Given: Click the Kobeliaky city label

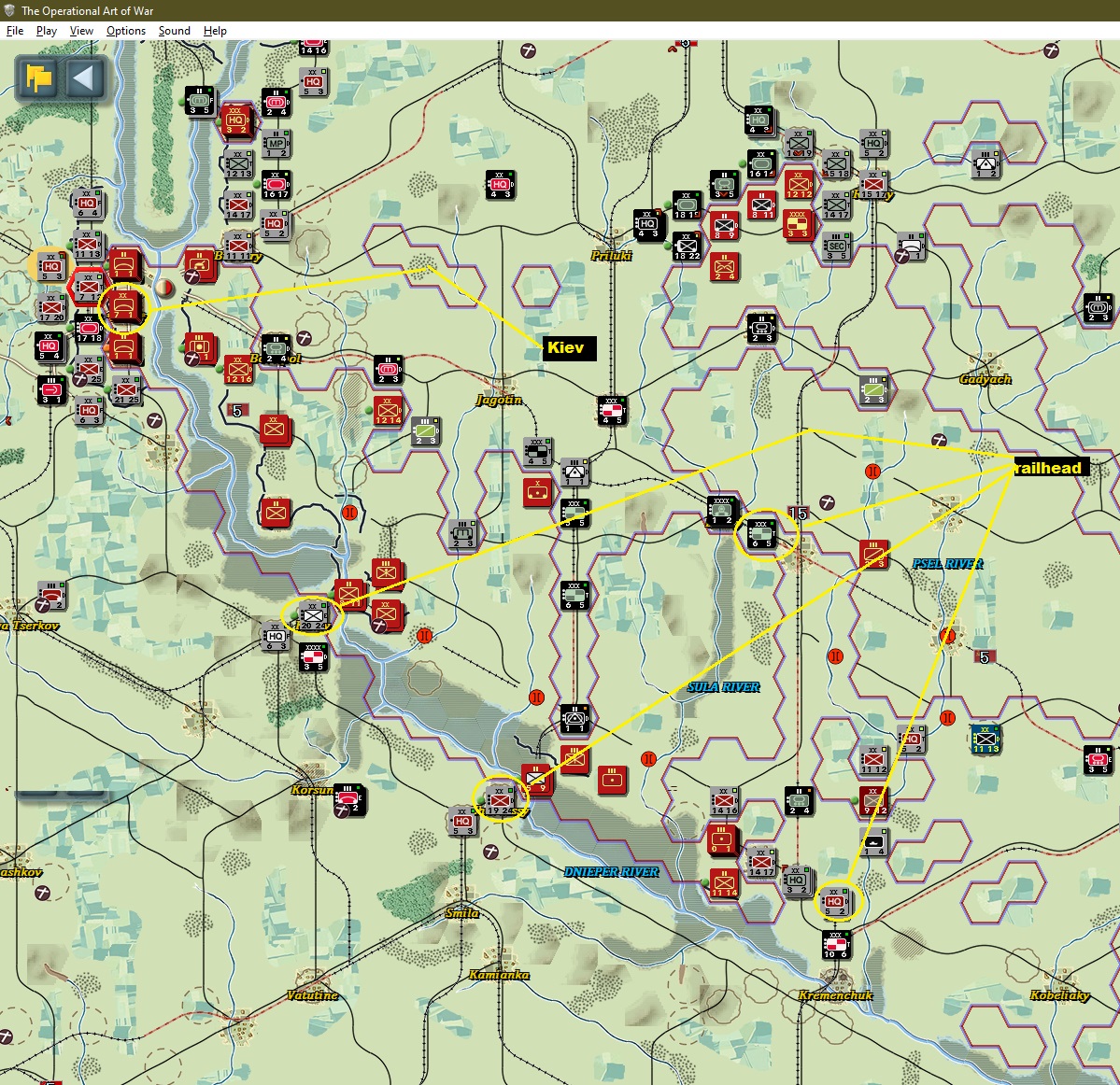Looking at the screenshot, I should tap(1059, 995).
